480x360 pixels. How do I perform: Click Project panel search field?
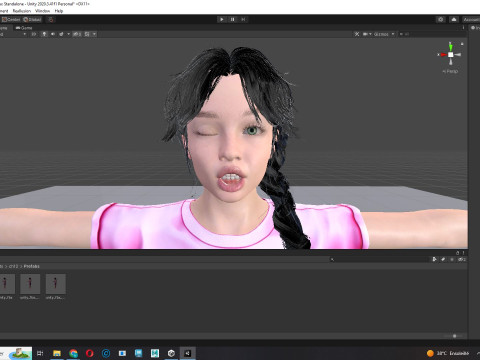pos(378,259)
